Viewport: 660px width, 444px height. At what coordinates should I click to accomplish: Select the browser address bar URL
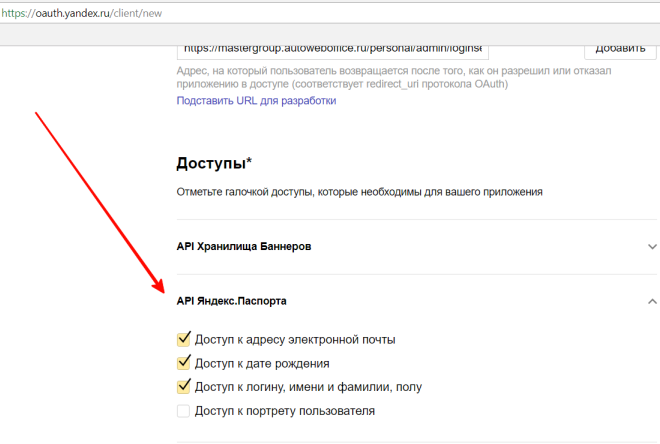pyautogui.click(x=82, y=13)
